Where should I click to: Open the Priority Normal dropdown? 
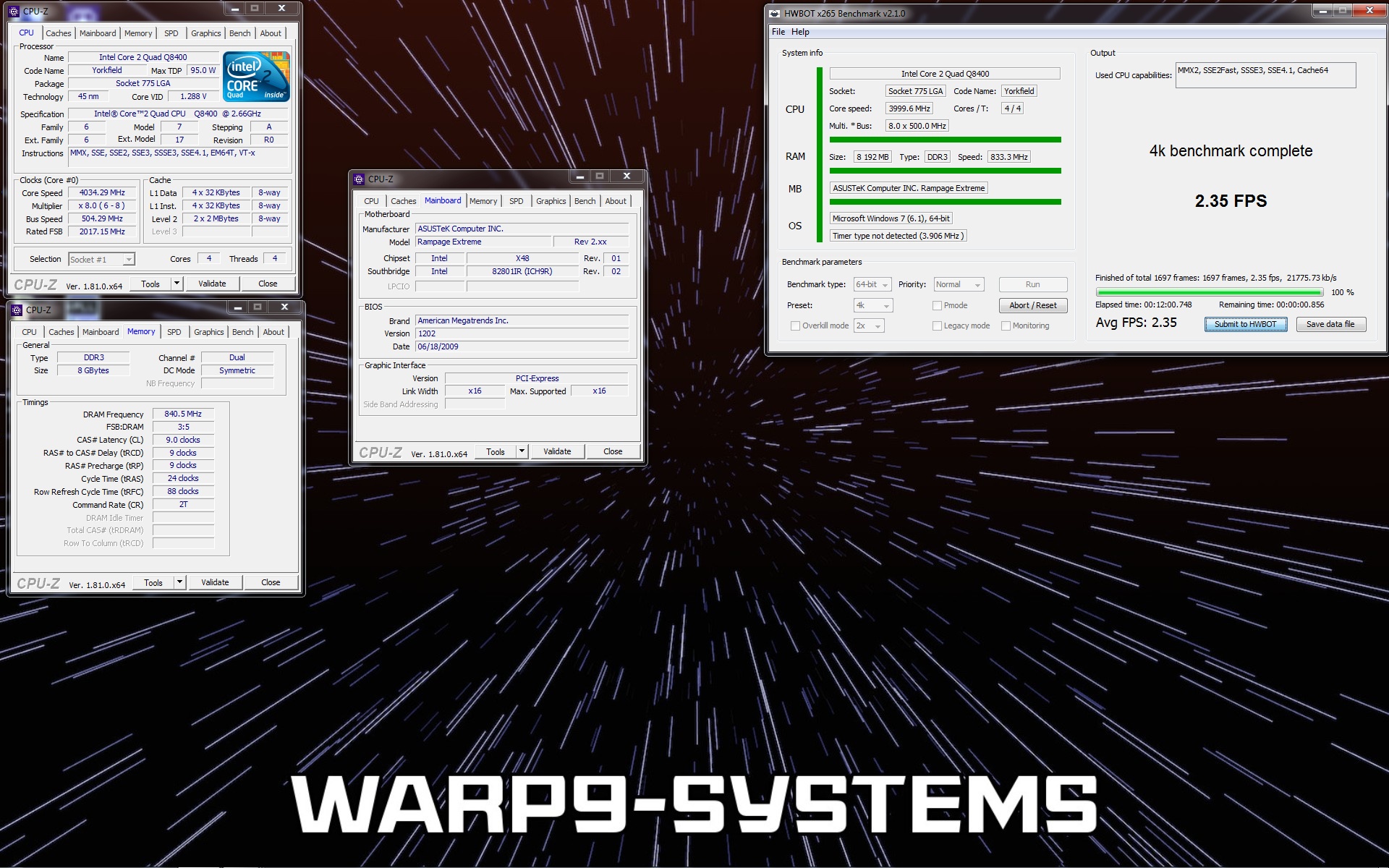(959, 284)
